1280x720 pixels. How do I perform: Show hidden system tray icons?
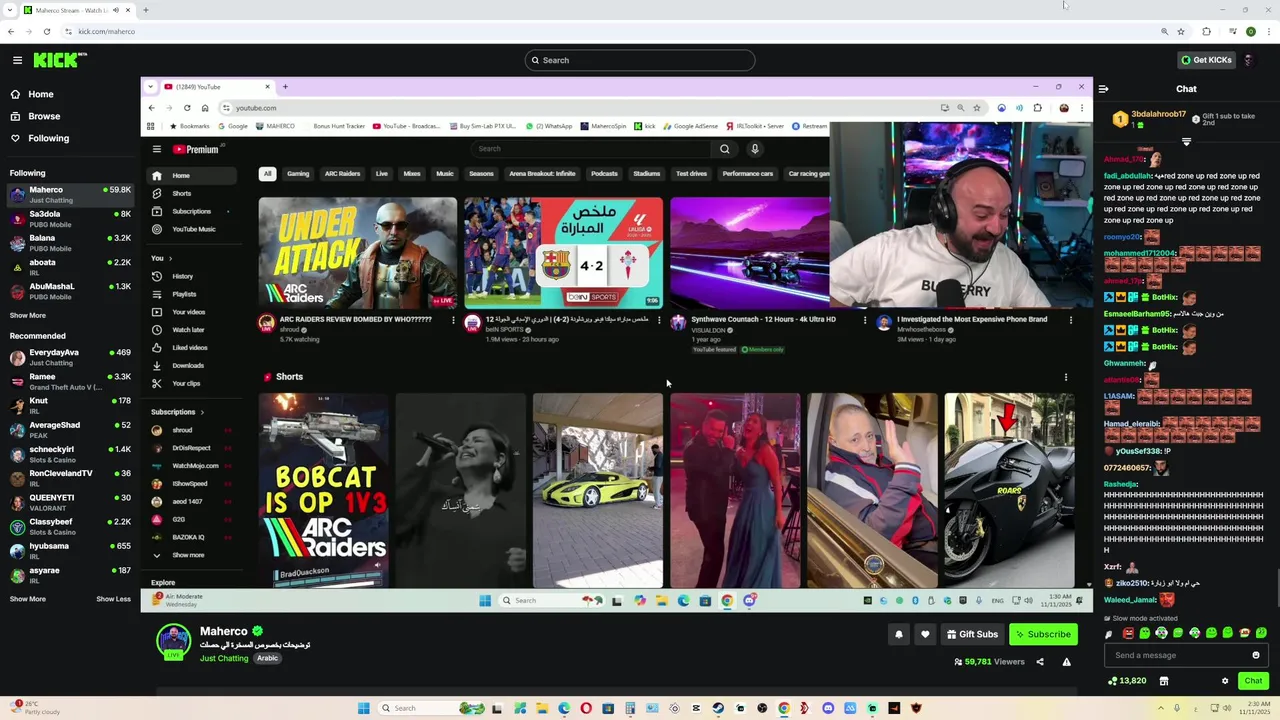click(x=1161, y=708)
